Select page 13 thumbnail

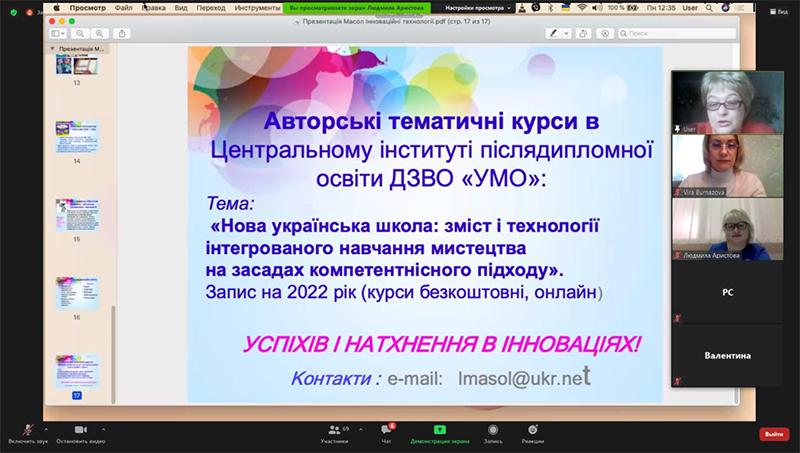pyautogui.click(x=77, y=65)
